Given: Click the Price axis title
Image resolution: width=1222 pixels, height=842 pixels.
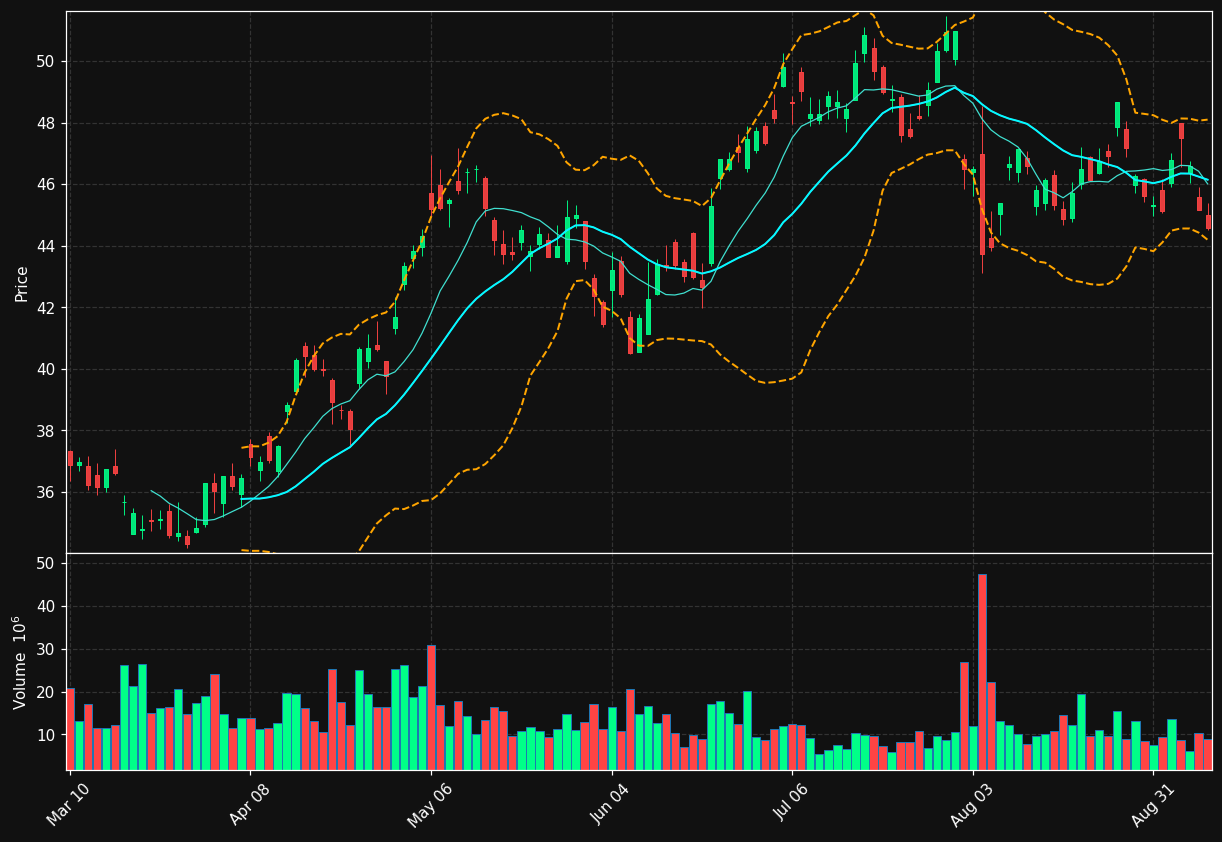Looking at the screenshot, I should click(21, 283).
